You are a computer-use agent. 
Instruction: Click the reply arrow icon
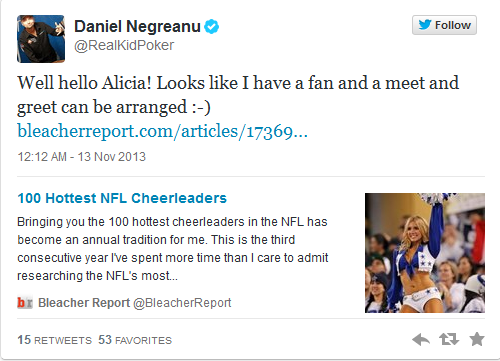(x=421, y=340)
